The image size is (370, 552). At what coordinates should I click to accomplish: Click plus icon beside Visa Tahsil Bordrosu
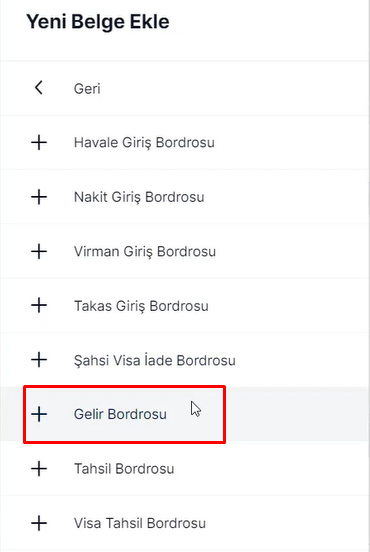[39, 523]
